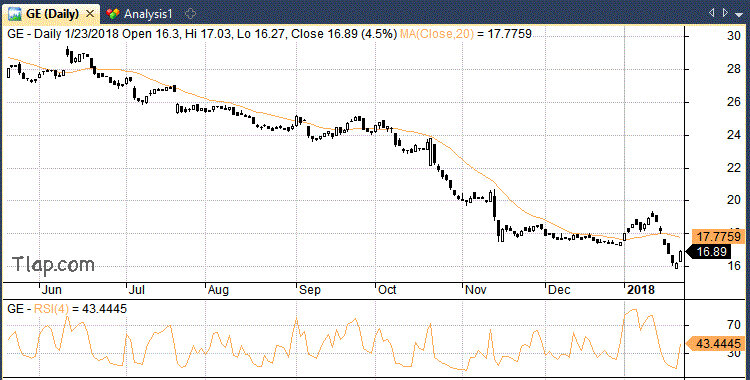This screenshot has width=750, height=380.
Task: Click the Jul label on time axis
Action: [x=137, y=290]
